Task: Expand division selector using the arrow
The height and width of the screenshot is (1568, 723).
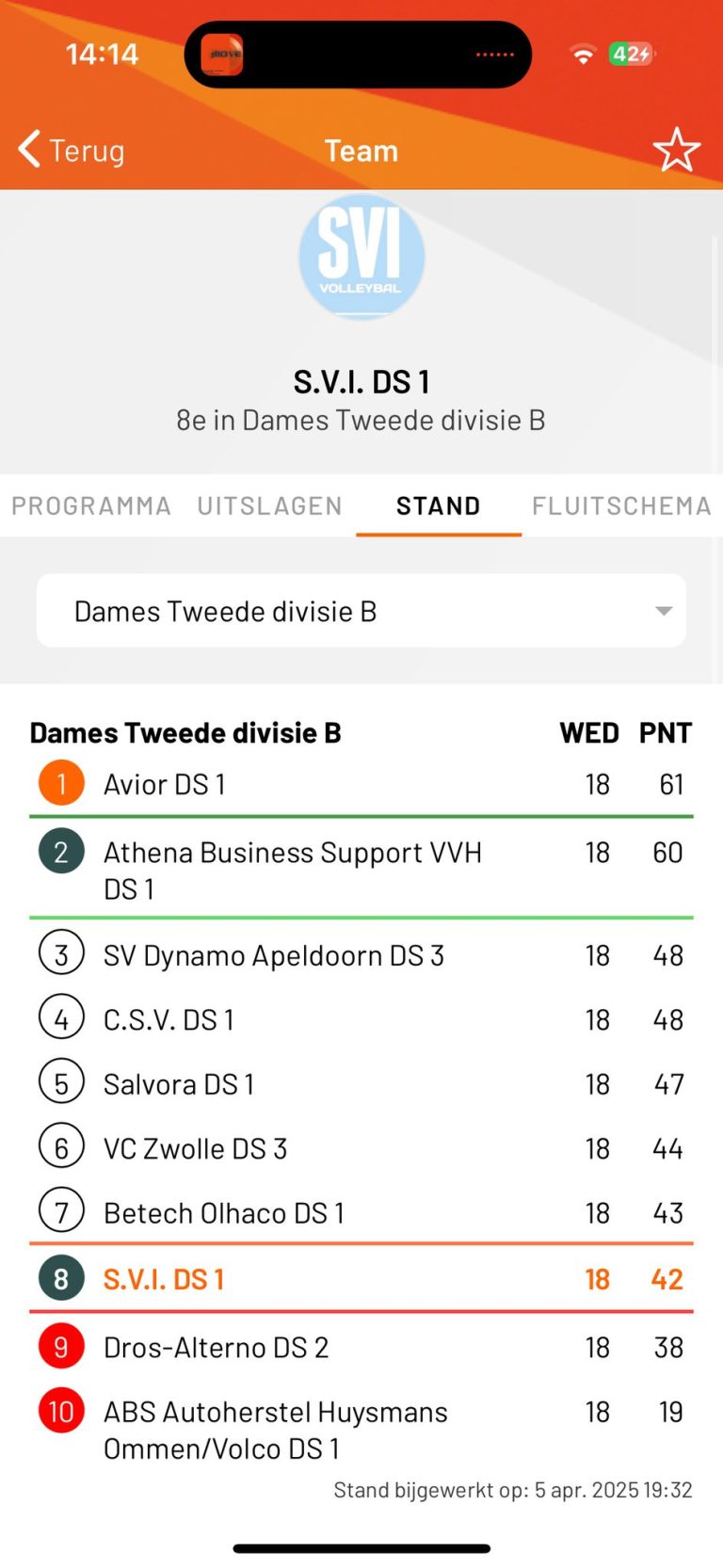Action: [664, 612]
